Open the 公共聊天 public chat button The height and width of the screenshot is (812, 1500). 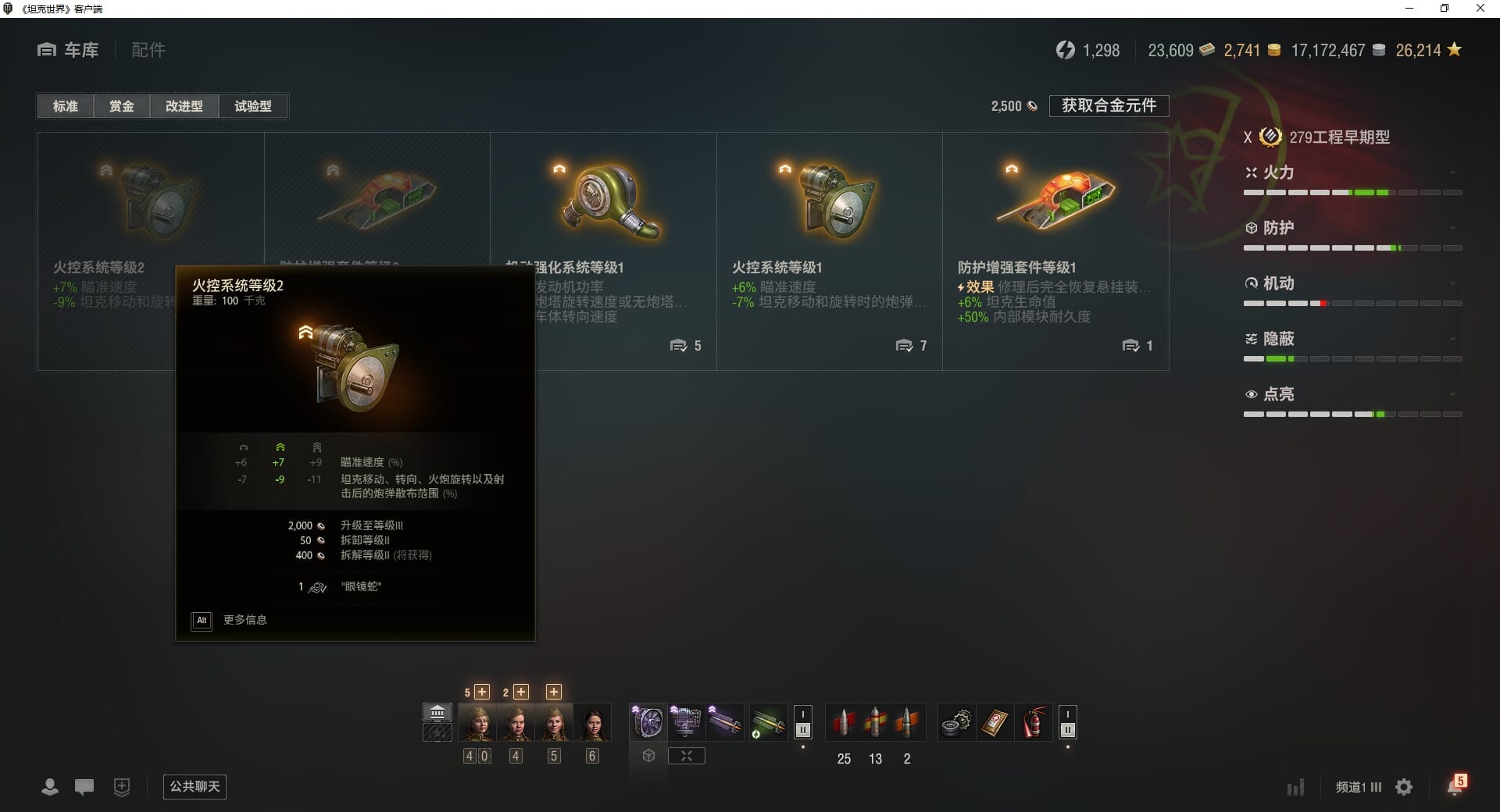195,786
